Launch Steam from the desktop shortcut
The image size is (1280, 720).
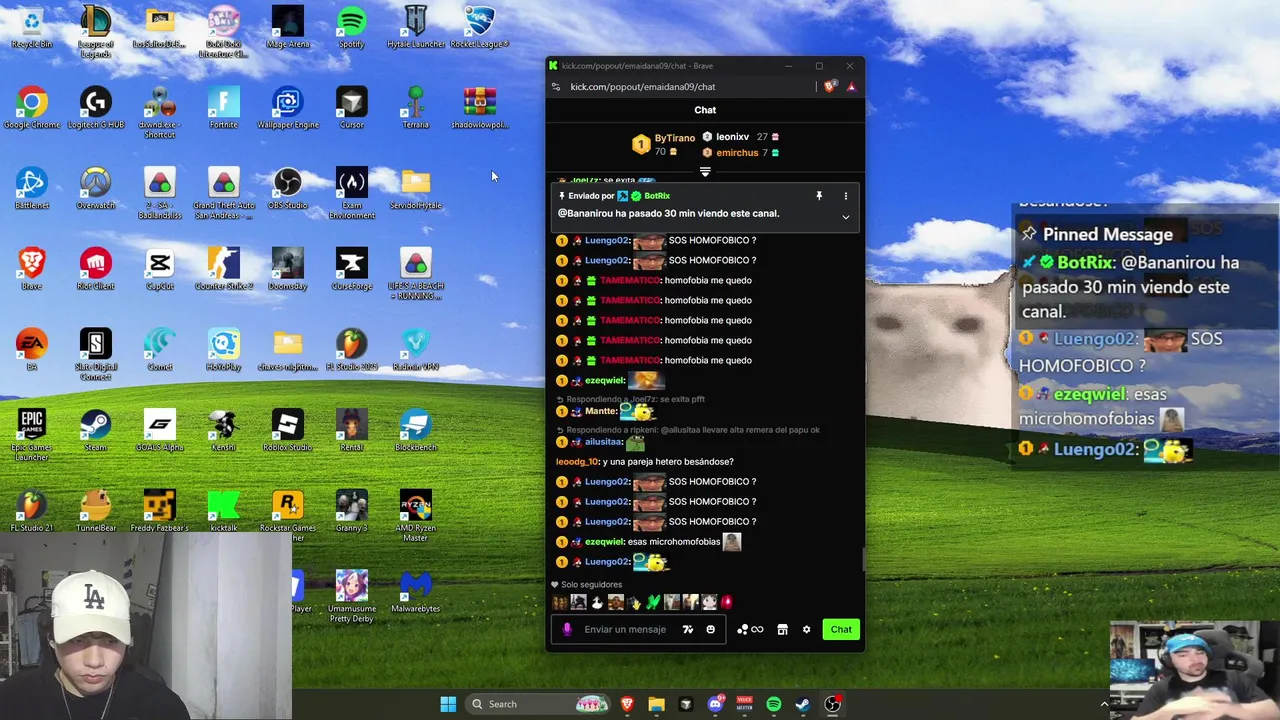coord(96,431)
